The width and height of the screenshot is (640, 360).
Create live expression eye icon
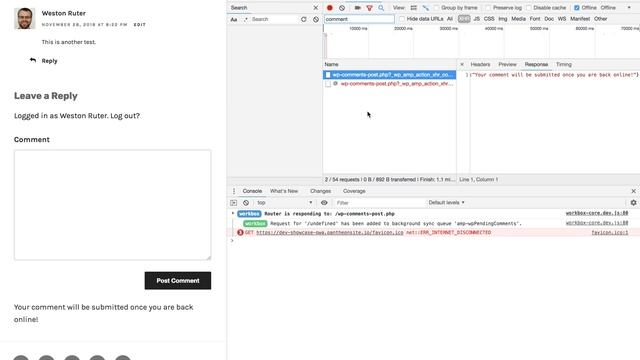click(324, 203)
